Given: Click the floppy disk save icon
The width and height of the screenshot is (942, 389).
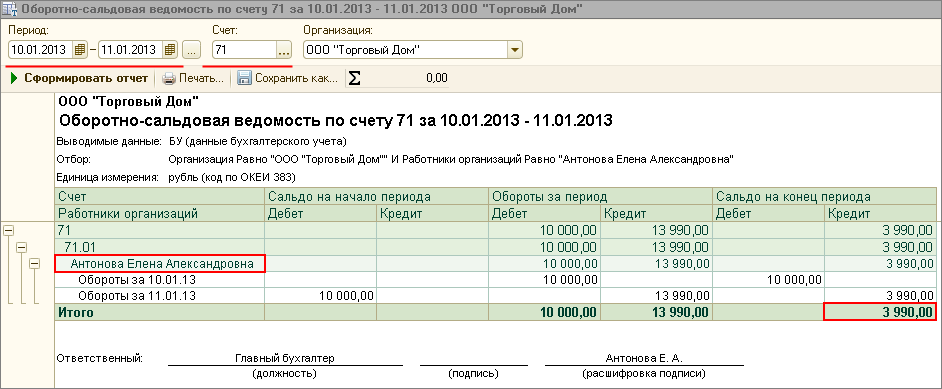Looking at the screenshot, I should 244,78.
